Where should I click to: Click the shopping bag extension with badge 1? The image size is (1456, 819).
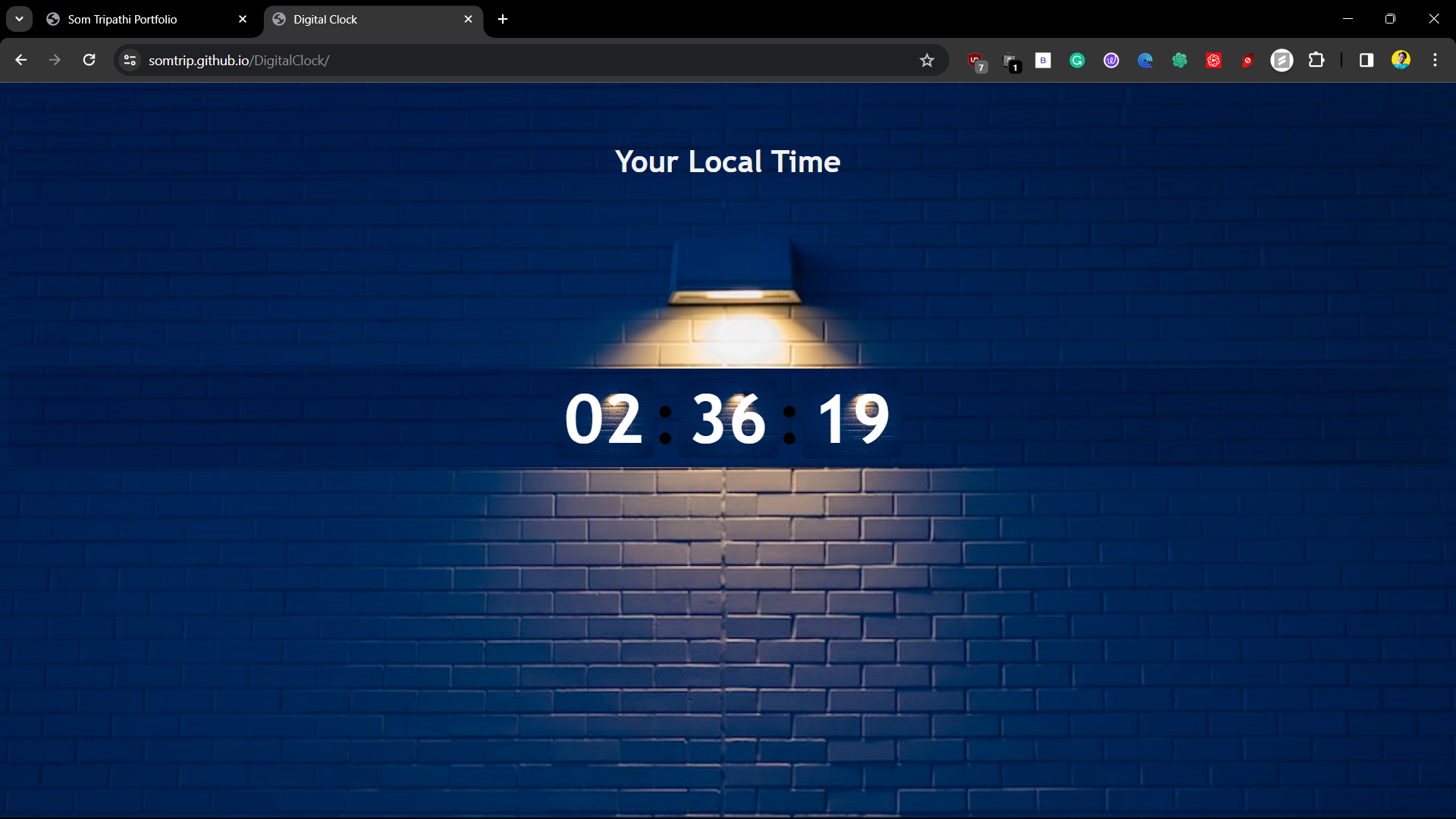[1010, 61]
